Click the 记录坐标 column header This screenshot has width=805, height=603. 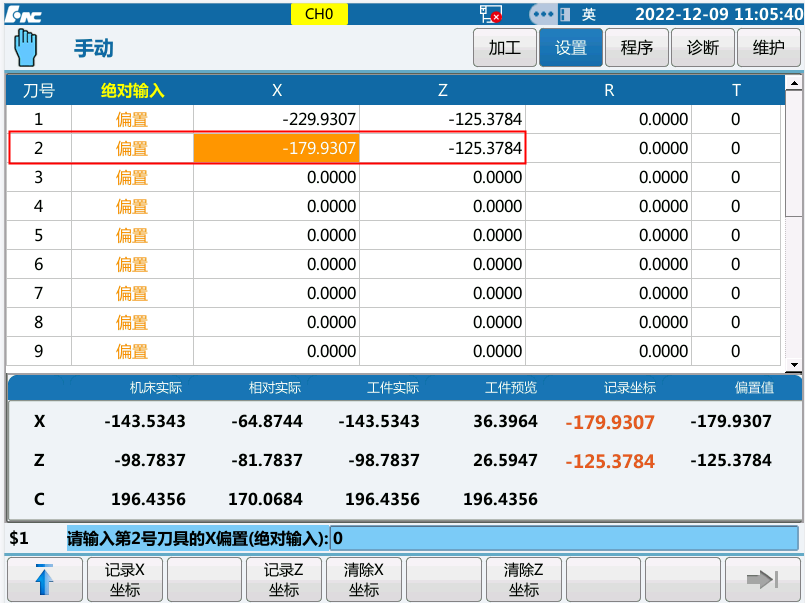[629, 387]
